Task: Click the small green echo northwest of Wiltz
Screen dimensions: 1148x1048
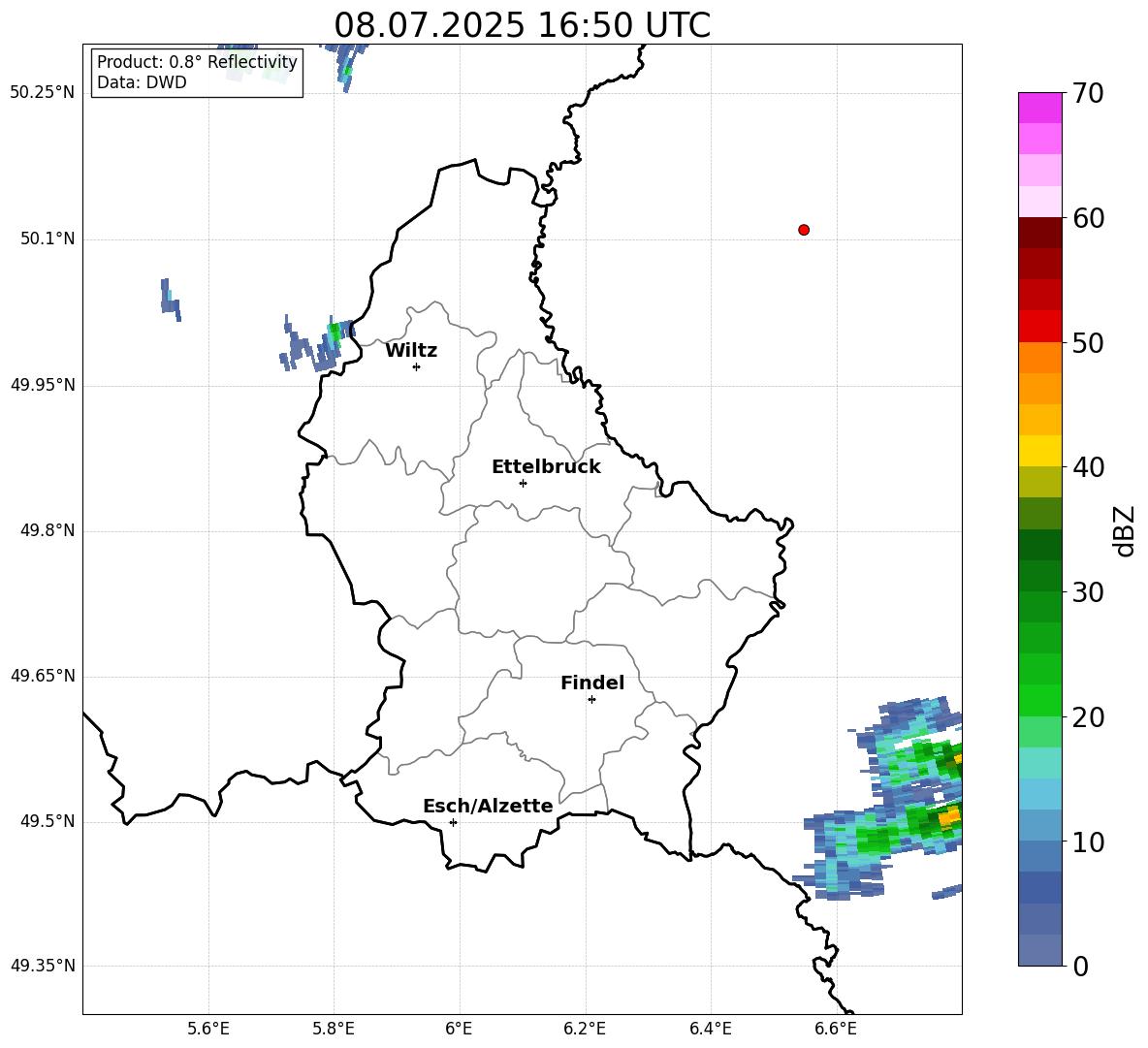Action: [335, 332]
